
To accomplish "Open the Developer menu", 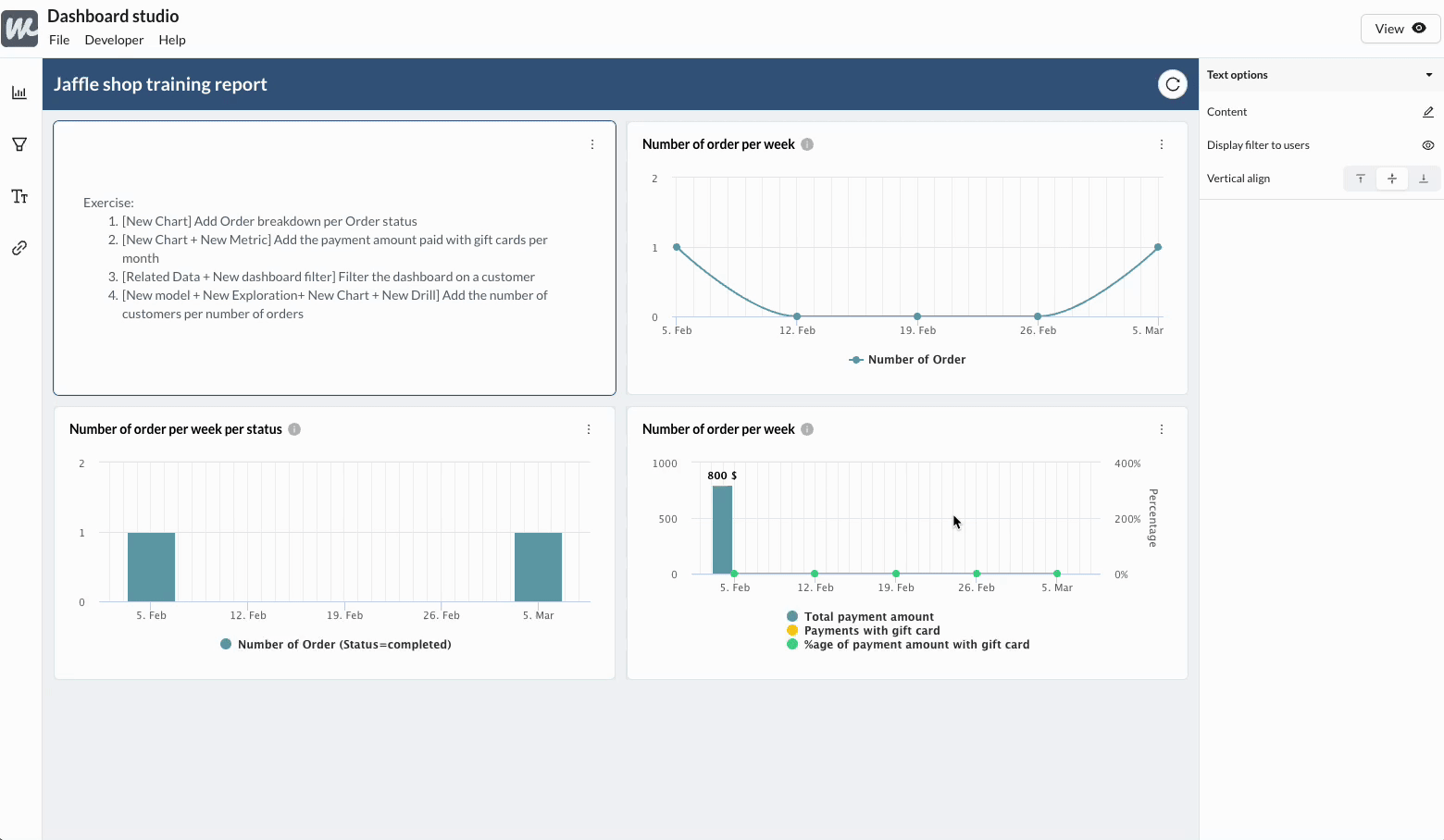I will (114, 40).
